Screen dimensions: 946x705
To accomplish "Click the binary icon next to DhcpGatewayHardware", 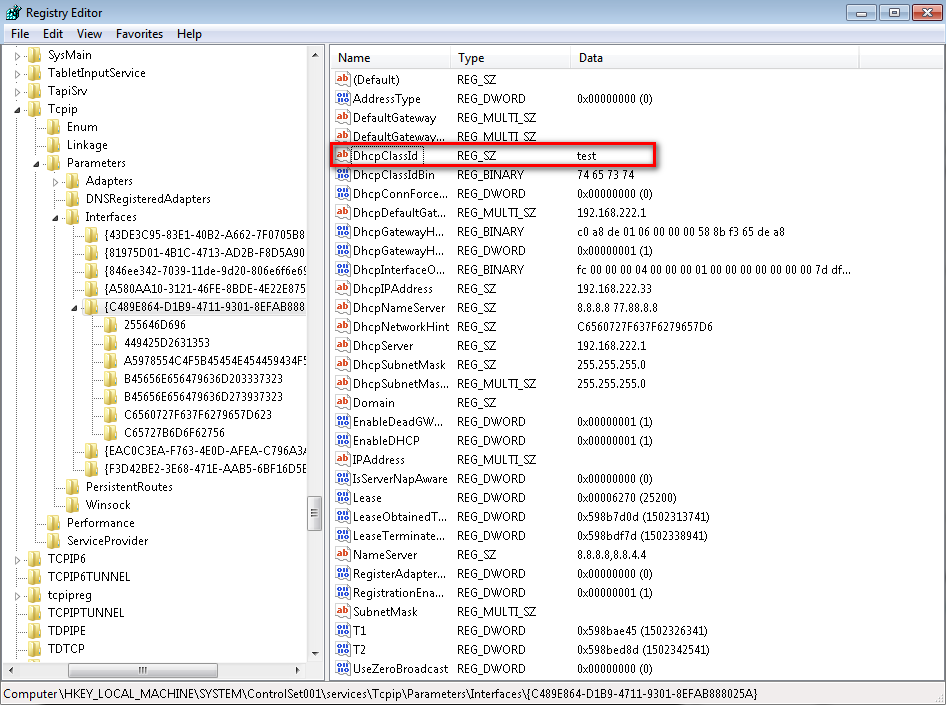I will point(344,231).
